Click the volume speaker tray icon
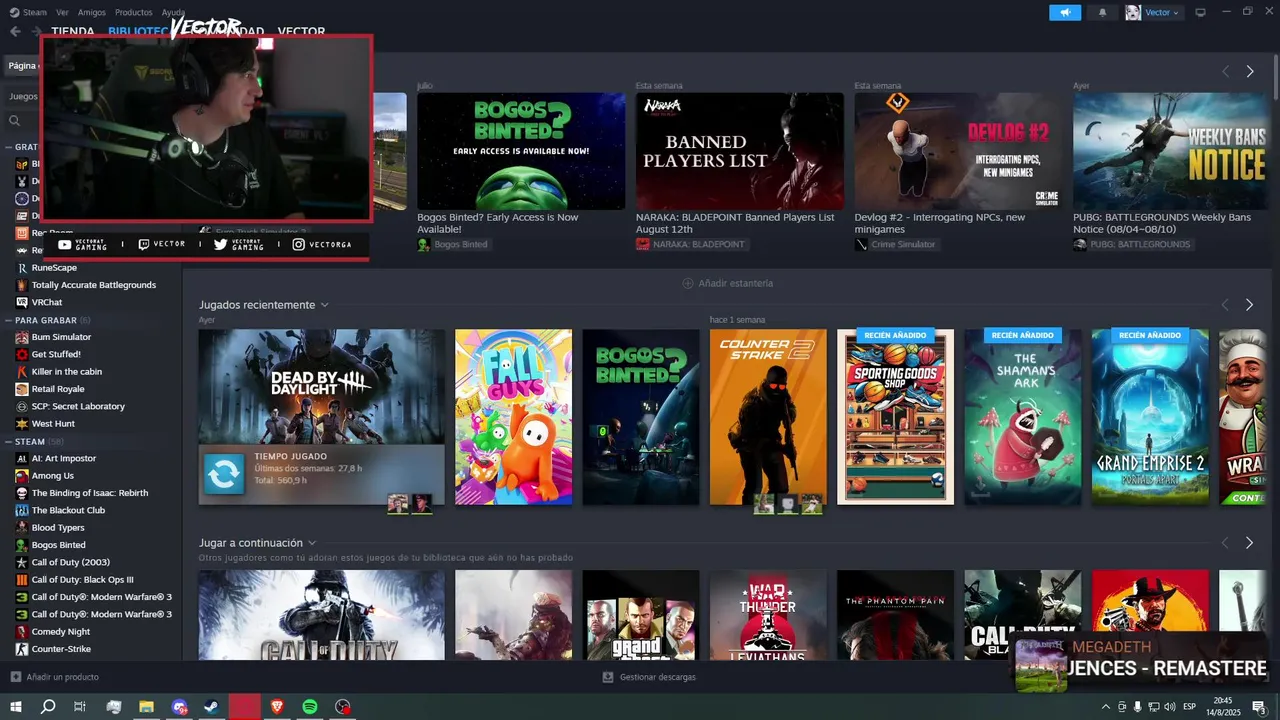Image resolution: width=1280 pixels, height=720 pixels. (1171, 707)
